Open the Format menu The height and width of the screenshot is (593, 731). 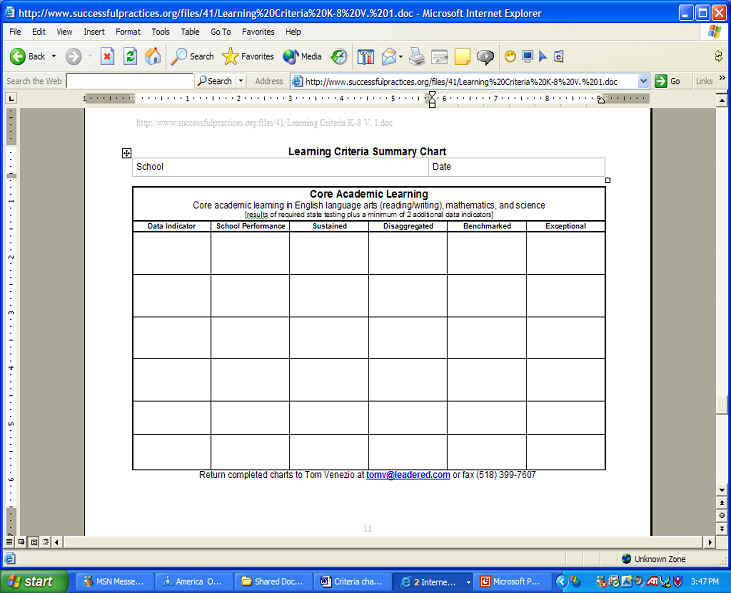128,32
